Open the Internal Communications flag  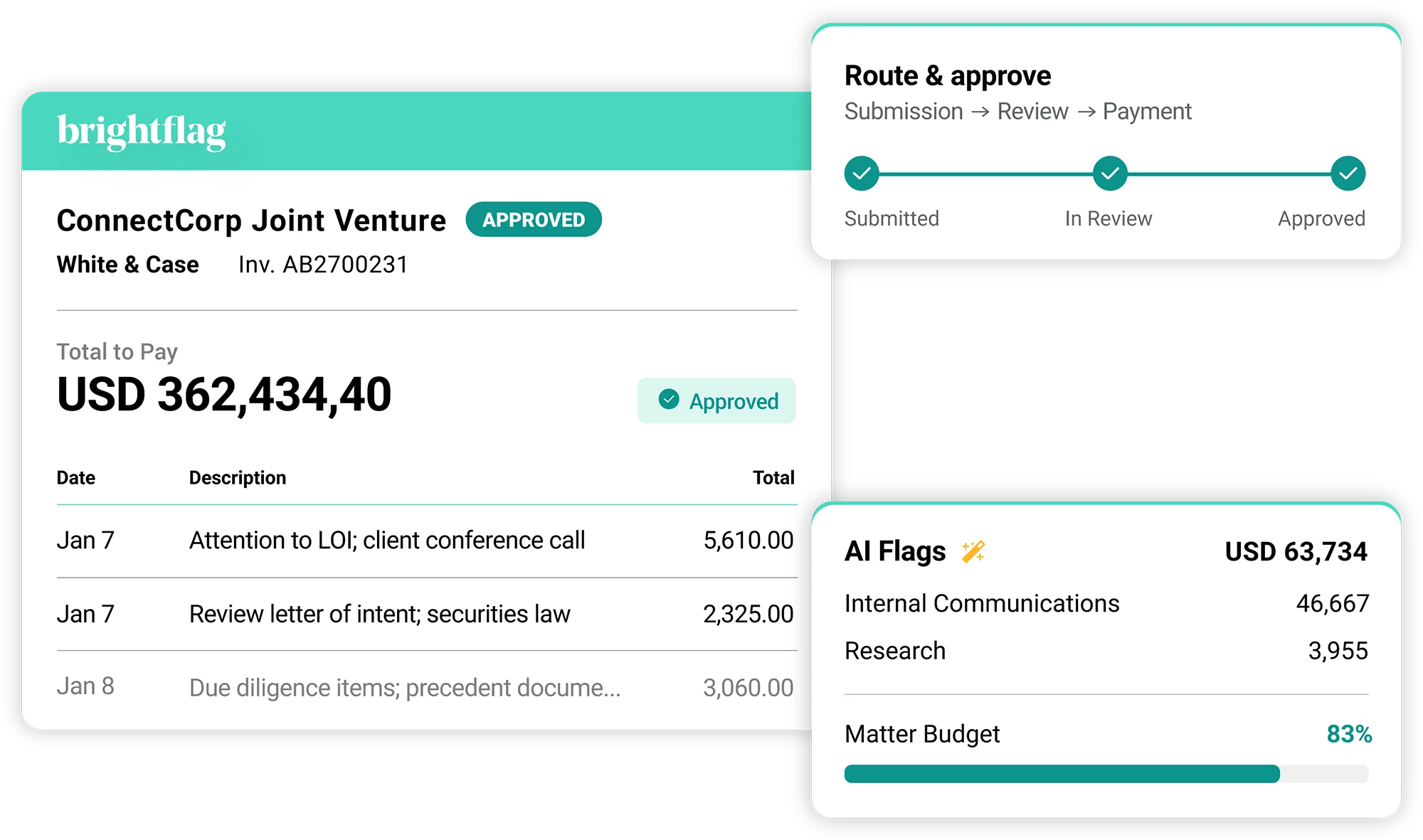1106,603
